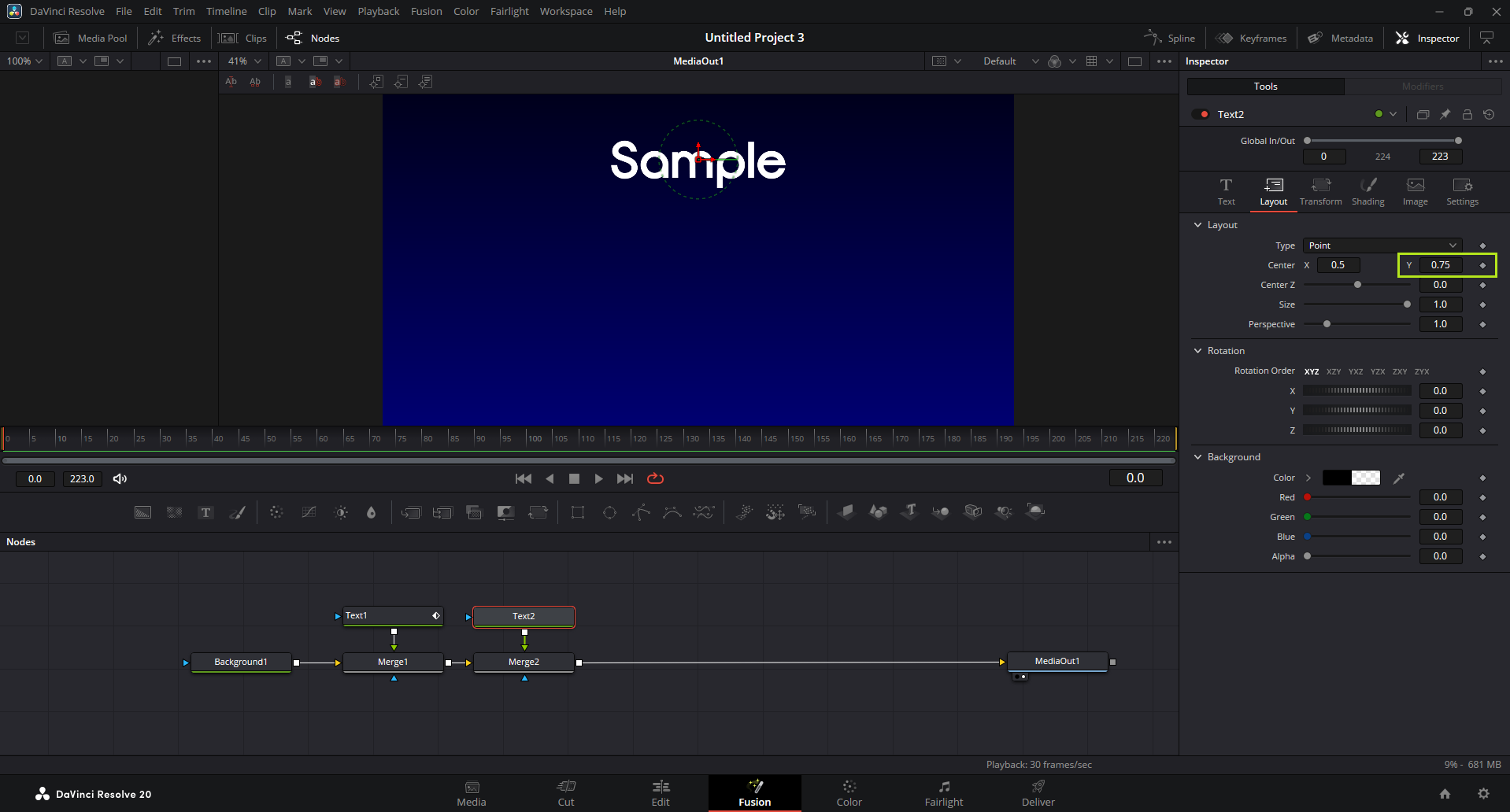Open the Shading tab icon in Inspector
Image resolution: width=1510 pixels, height=812 pixels.
(x=1368, y=191)
